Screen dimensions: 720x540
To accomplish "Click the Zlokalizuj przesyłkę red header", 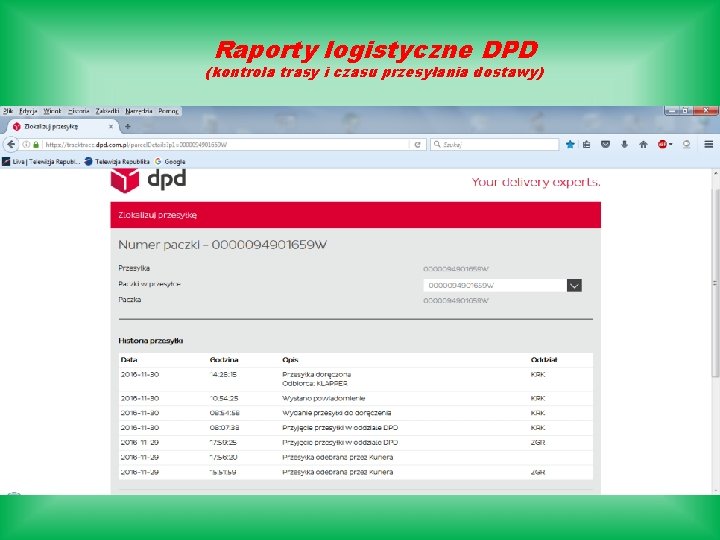I will pyautogui.click(x=355, y=215).
